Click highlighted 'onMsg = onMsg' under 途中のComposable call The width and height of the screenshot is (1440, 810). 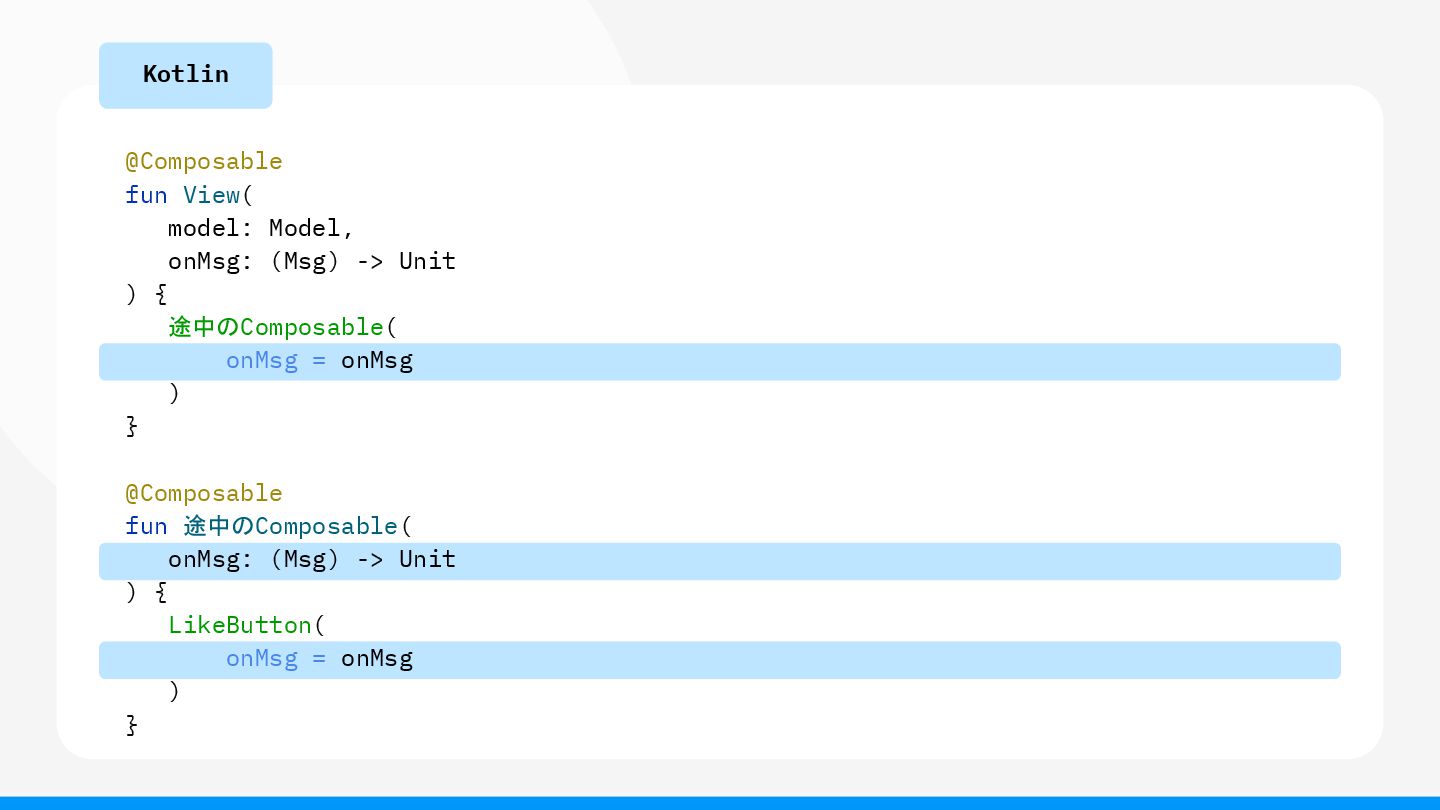[719, 361]
